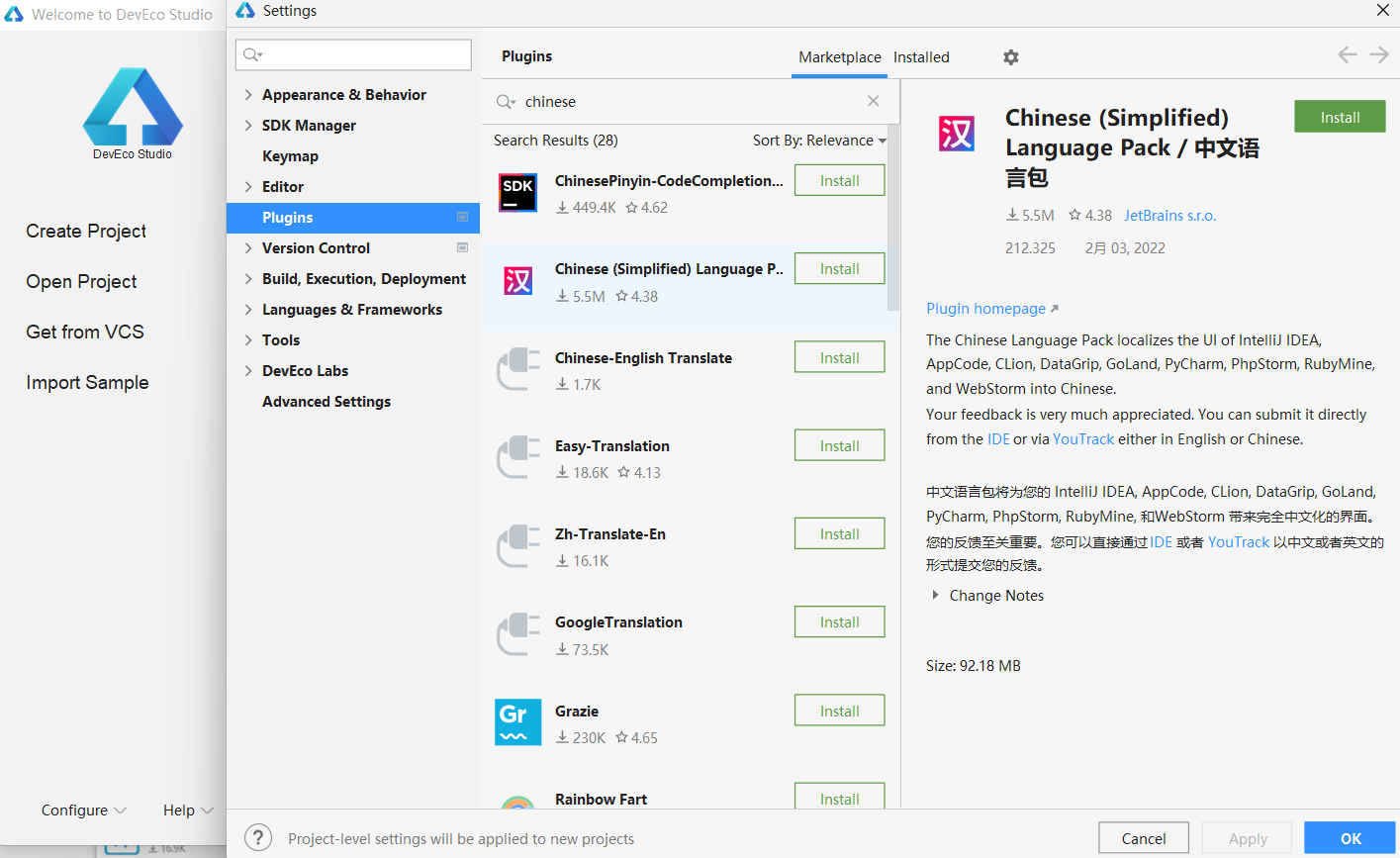Open YouTrack link in English description
Viewport: 1400px width, 858px height.
click(x=1083, y=439)
